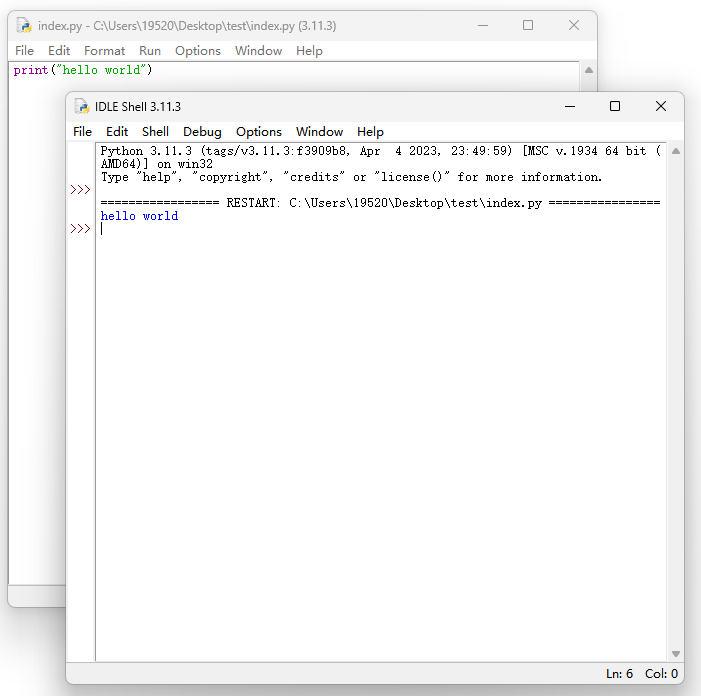Screen dimensions: 701x696
Task: Close the index.py editor window
Action: click(x=574, y=25)
